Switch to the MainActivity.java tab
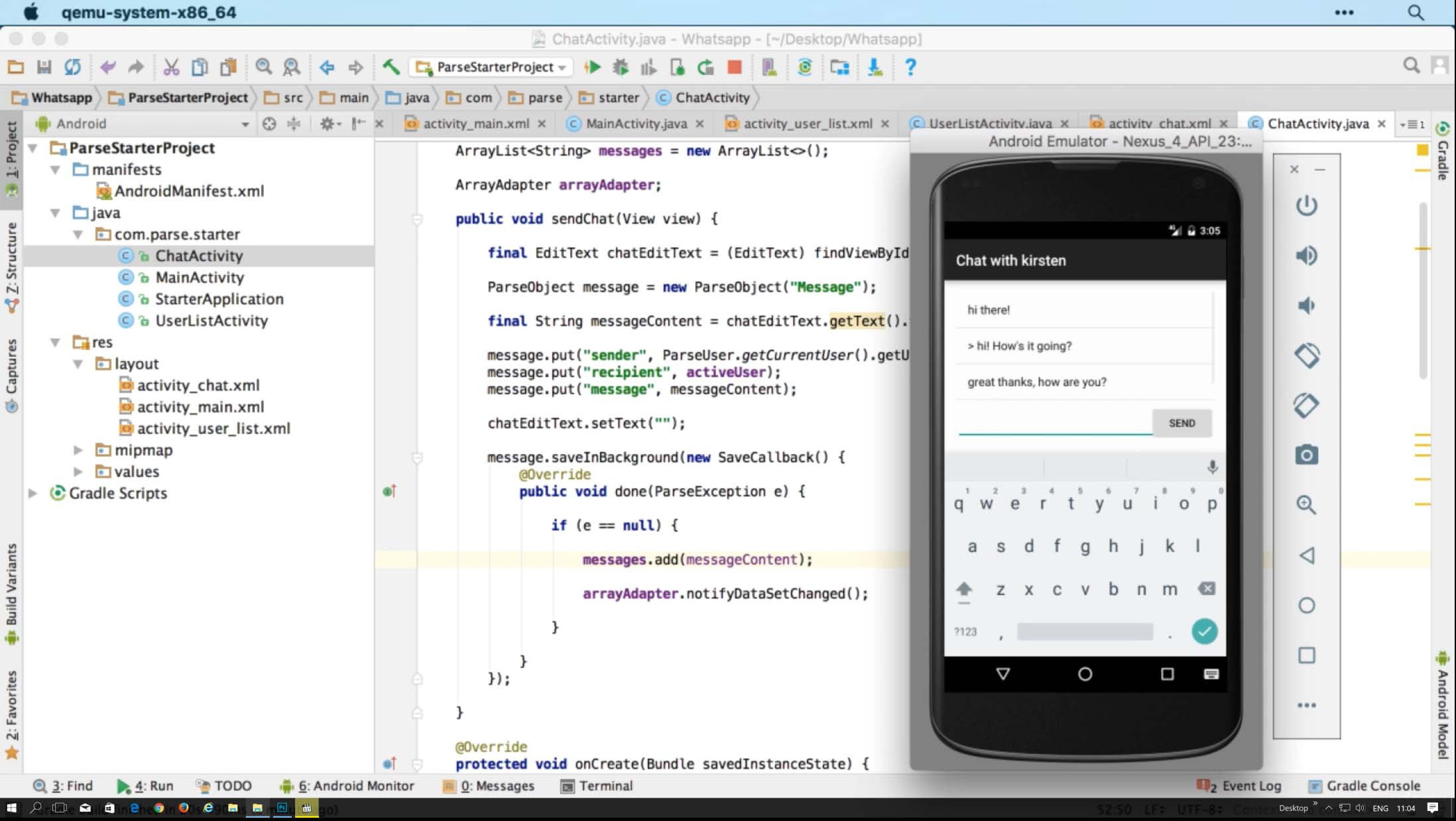1456x821 pixels. coord(636,124)
